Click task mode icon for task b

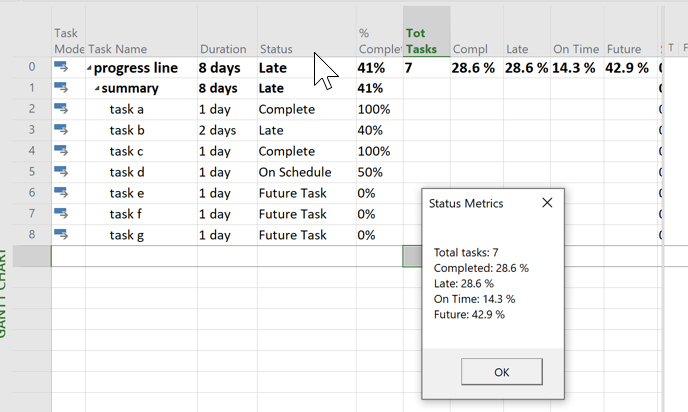(x=62, y=130)
